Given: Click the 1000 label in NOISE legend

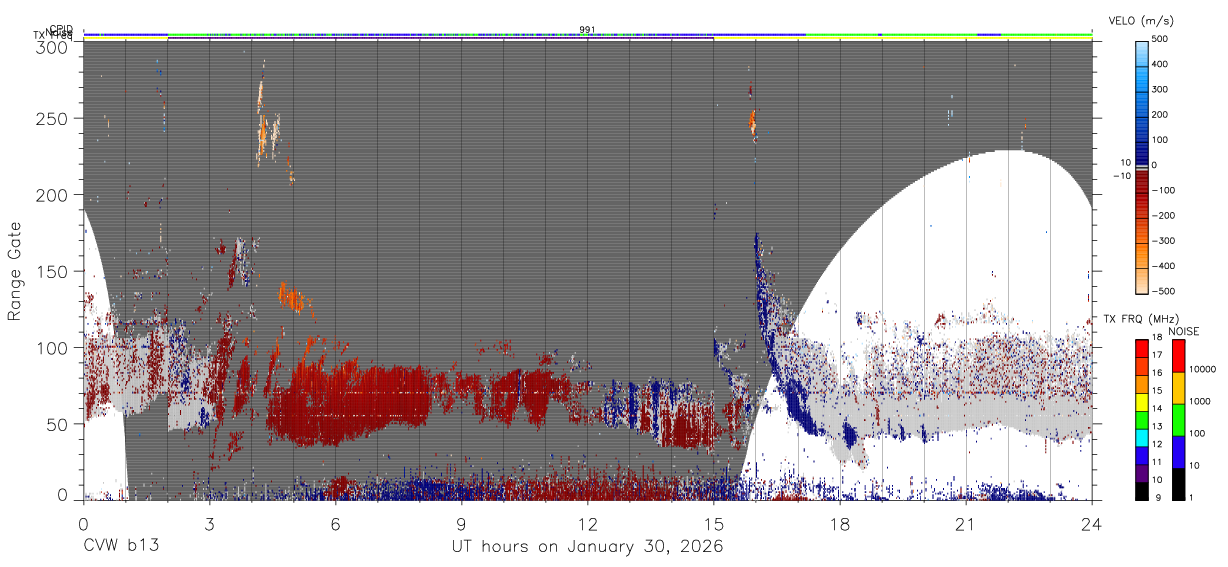Looking at the screenshot, I should 1200,401.
